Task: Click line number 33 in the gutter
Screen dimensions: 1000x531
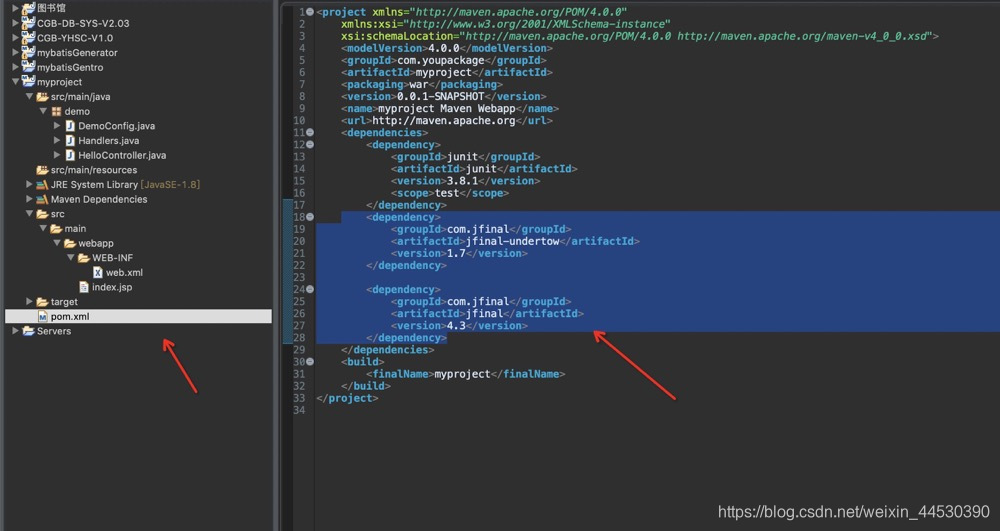Action: [x=298, y=398]
